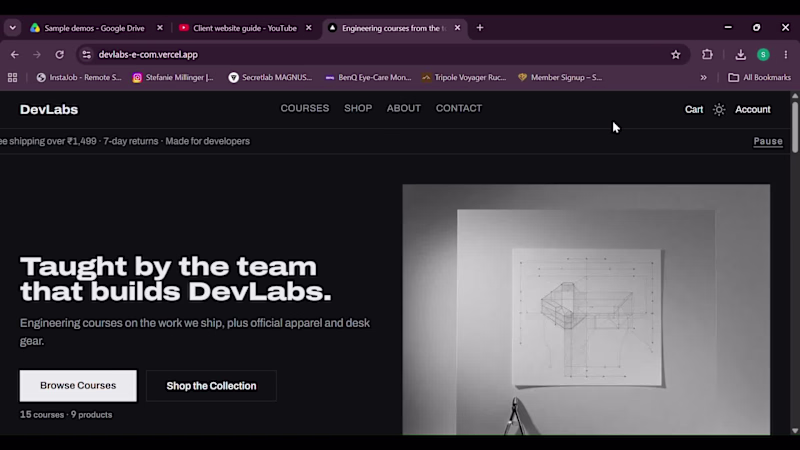800x450 pixels.
Task: Pause the scrolling announcement banner
Action: 768,141
